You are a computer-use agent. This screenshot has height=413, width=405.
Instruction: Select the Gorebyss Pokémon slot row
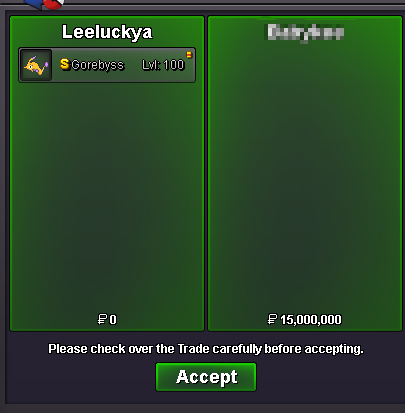tap(107, 65)
